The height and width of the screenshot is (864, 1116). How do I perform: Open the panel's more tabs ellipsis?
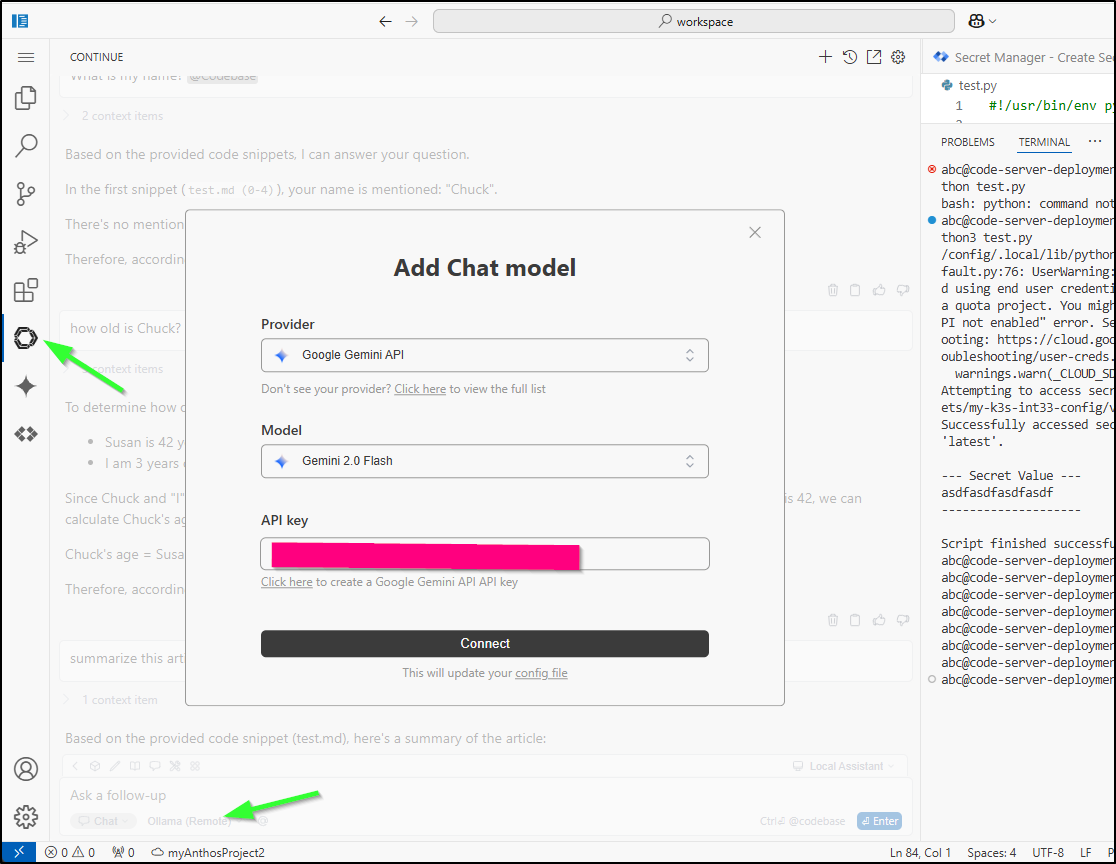tap(1095, 142)
